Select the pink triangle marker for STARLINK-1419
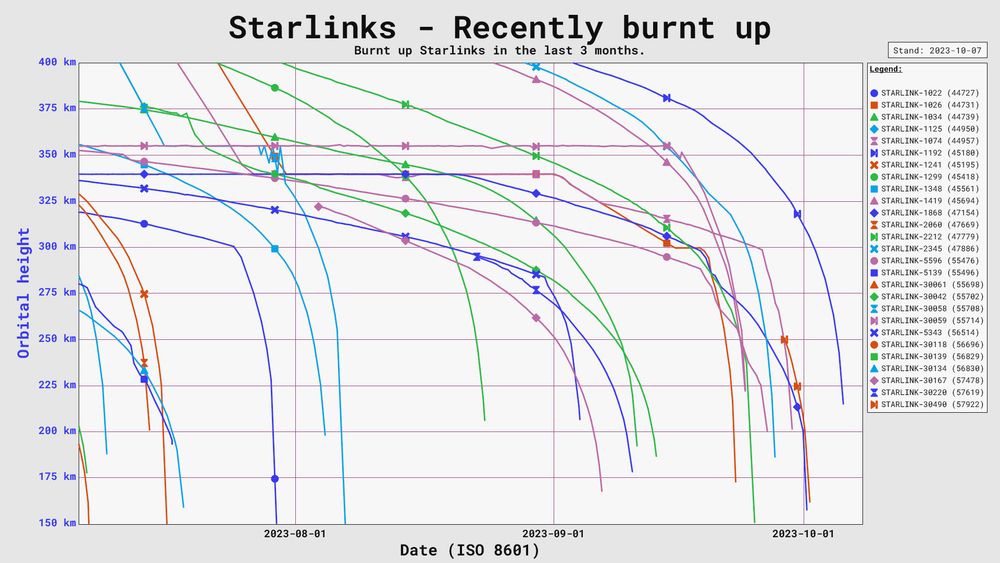Screen dimensions: 1000x563 (x=874, y=201)
